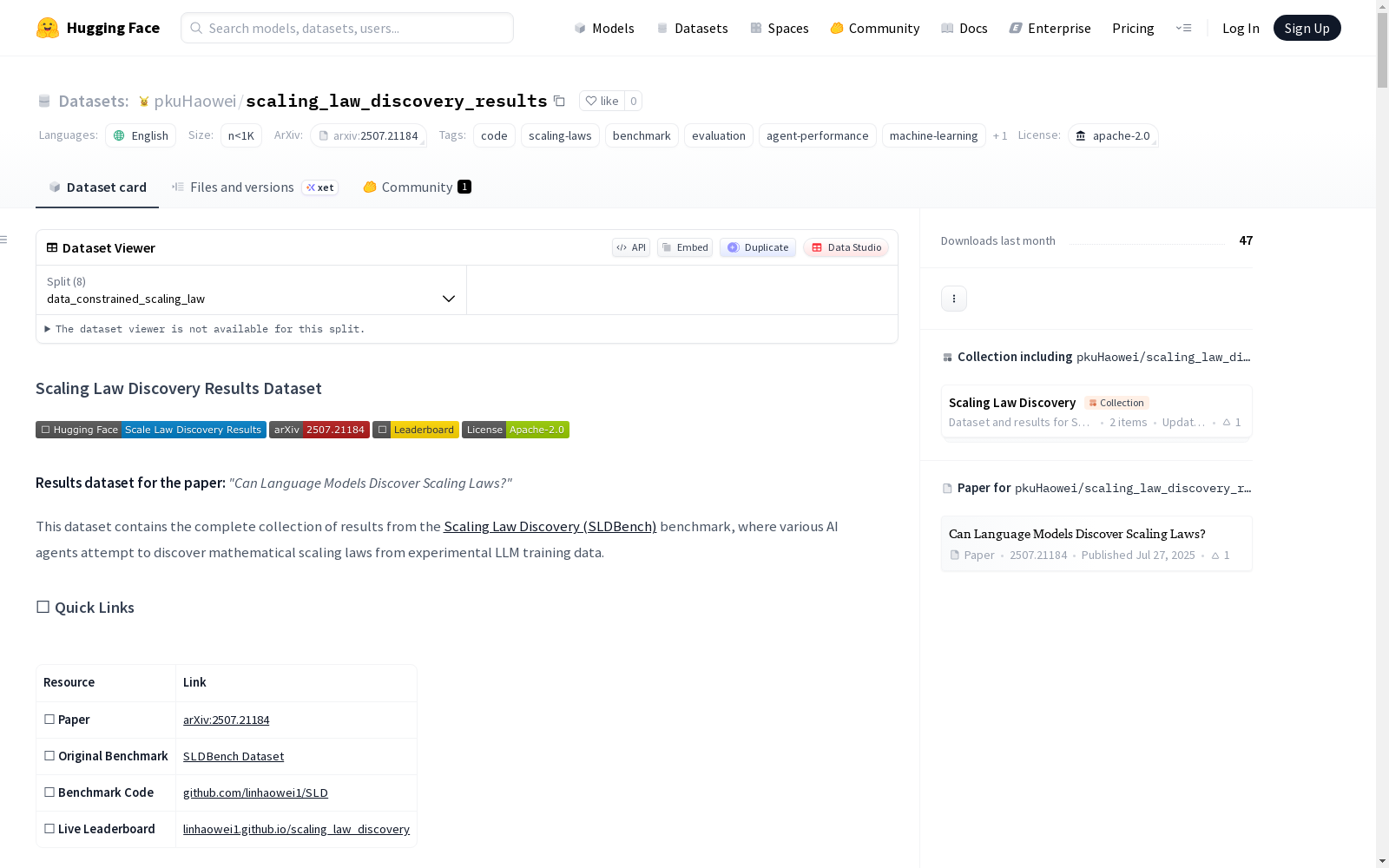Open the linhaowei1.github.io leaderboard link
This screenshot has height=868, width=1389.
297,830
